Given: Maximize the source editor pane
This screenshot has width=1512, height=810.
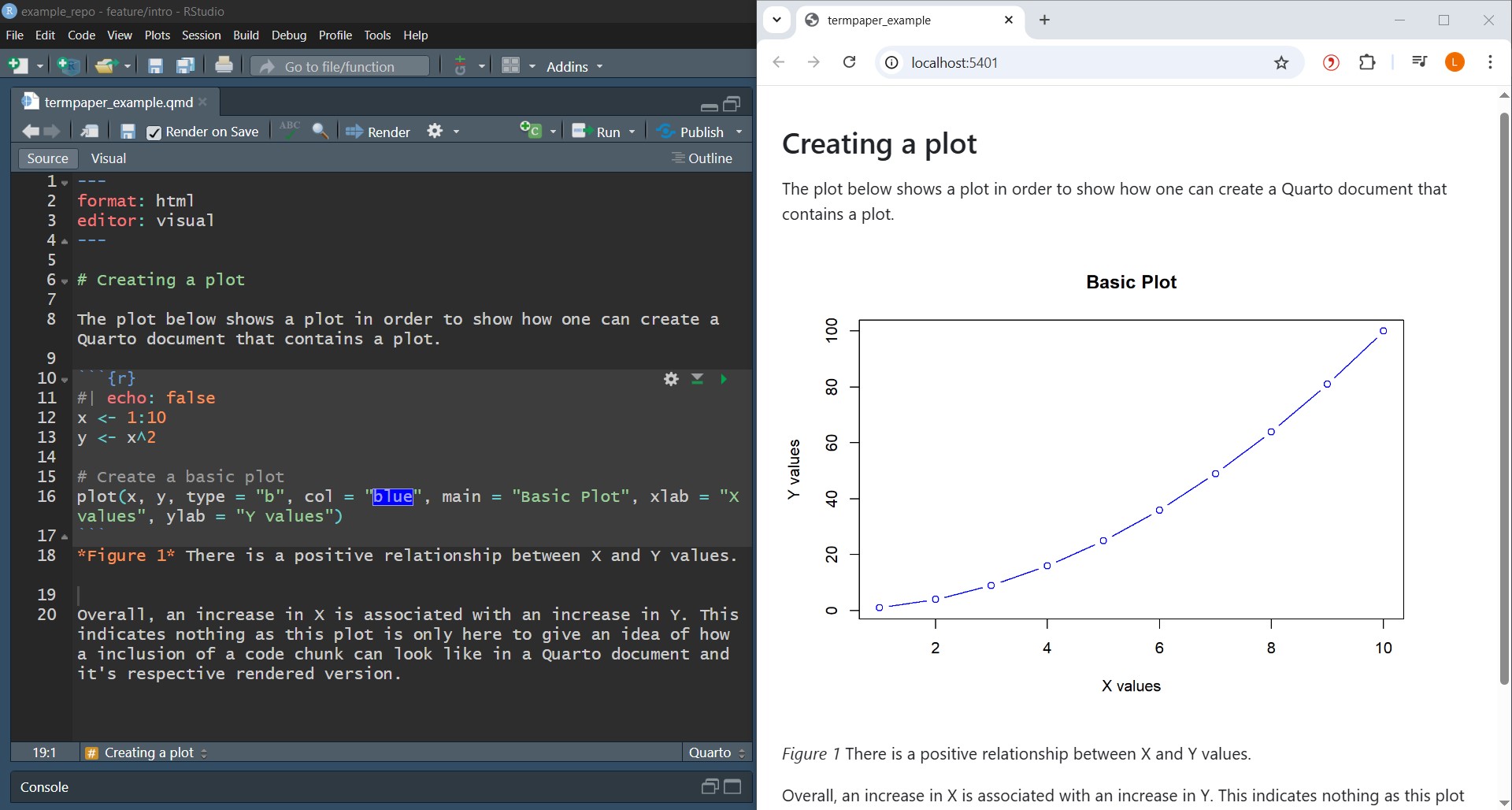Looking at the screenshot, I should pos(732,104).
